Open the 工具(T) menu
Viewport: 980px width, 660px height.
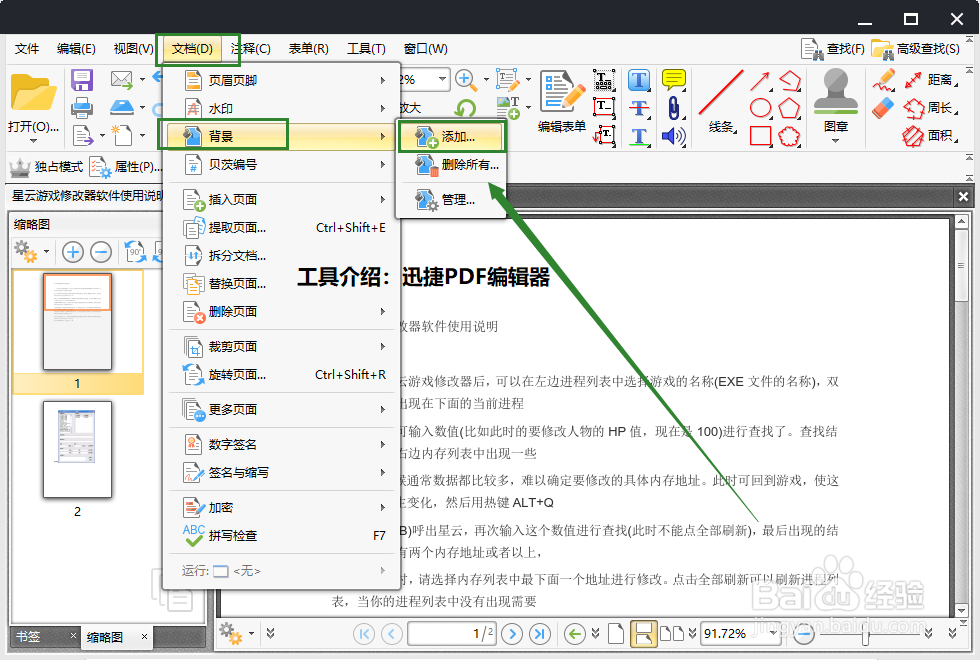tap(366, 47)
